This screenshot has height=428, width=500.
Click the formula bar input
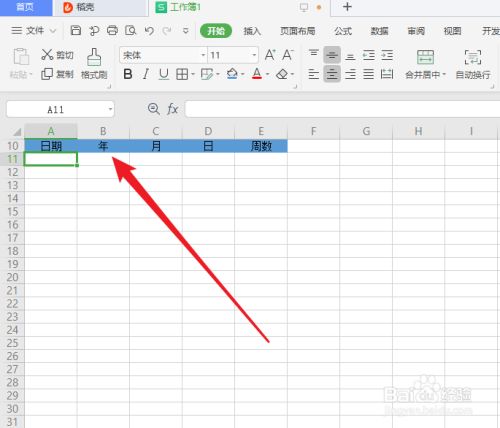[x=342, y=109]
